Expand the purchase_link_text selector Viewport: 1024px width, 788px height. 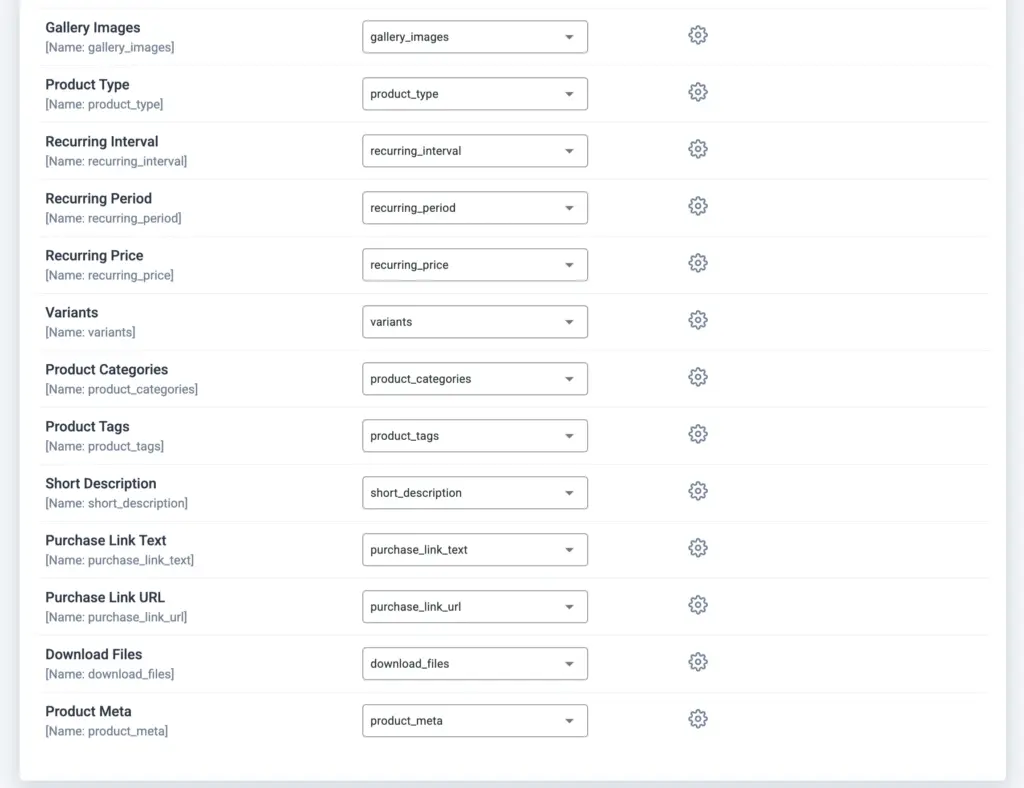click(474, 549)
